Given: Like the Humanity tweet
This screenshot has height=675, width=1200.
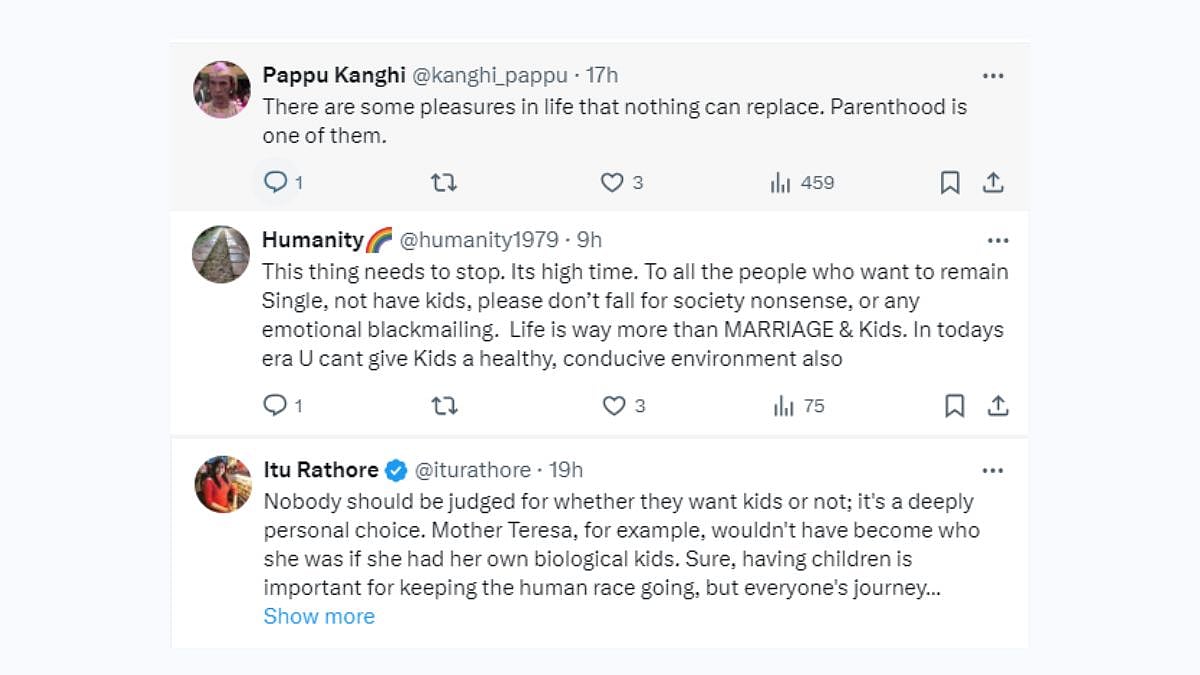Looking at the screenshot, I should click(x=612, y=405).
